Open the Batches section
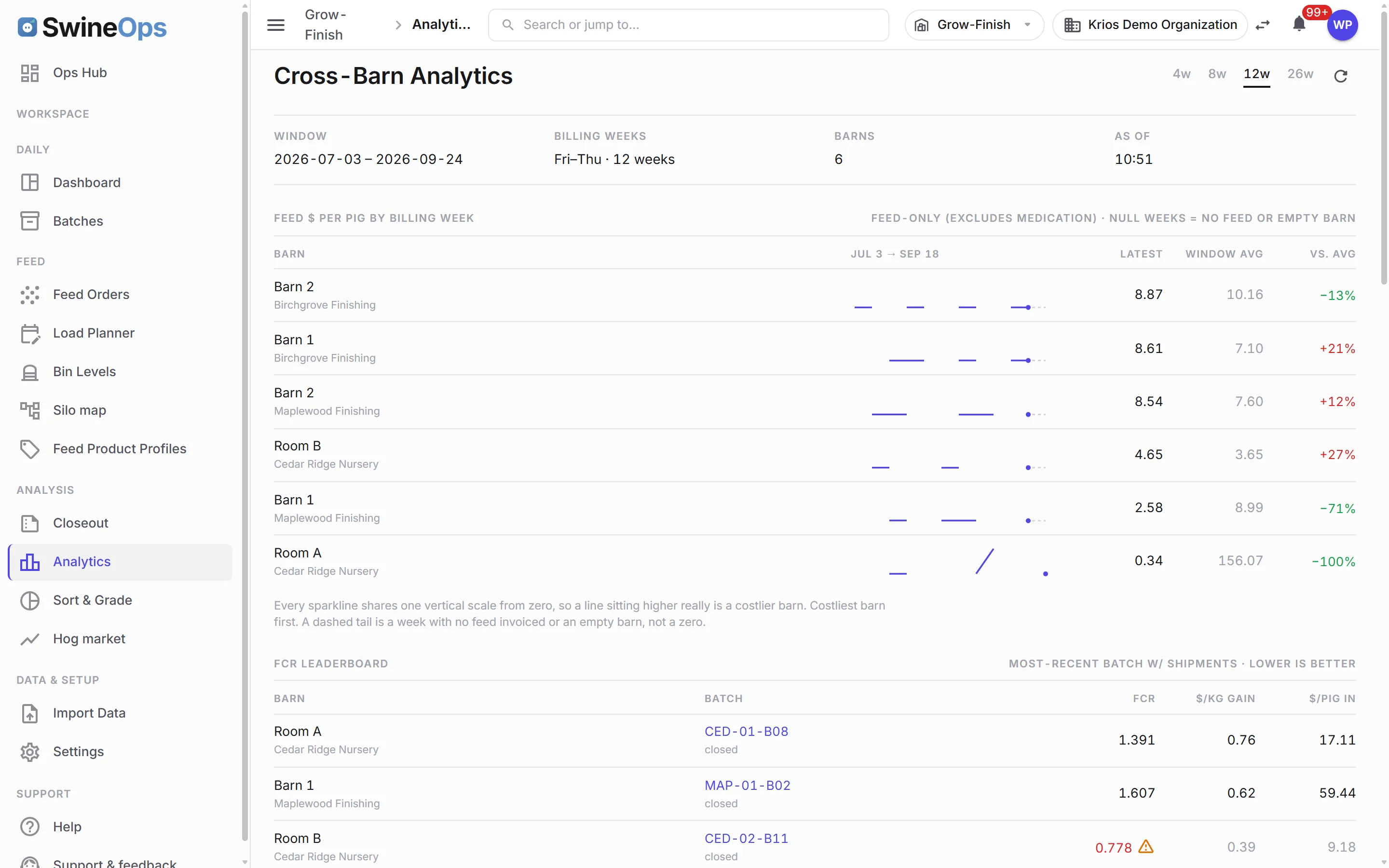Image resolution: width=1389 pixels, height=868 pixels. point(120,221)
